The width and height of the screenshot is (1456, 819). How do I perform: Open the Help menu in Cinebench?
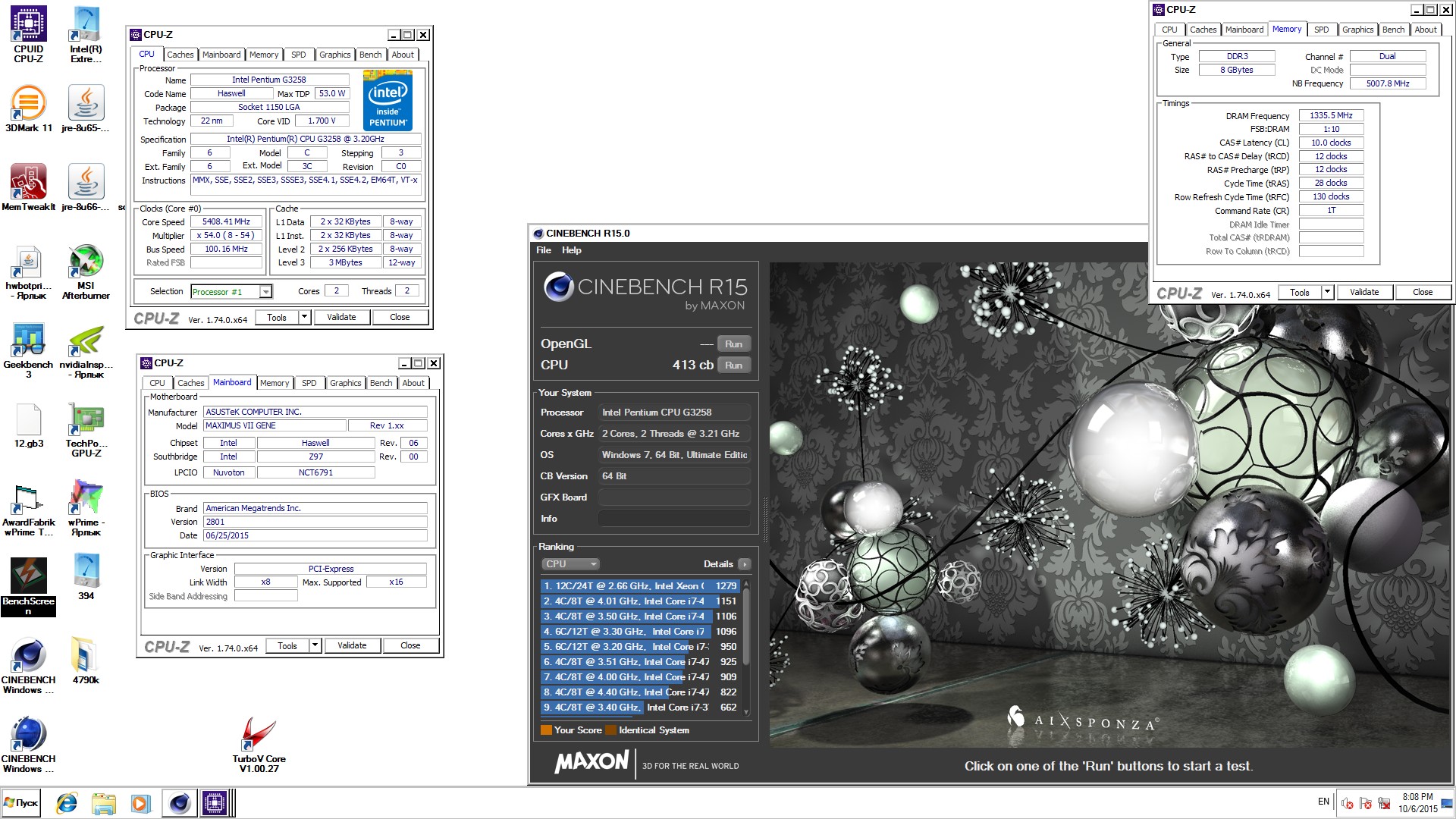coord(572,250)
